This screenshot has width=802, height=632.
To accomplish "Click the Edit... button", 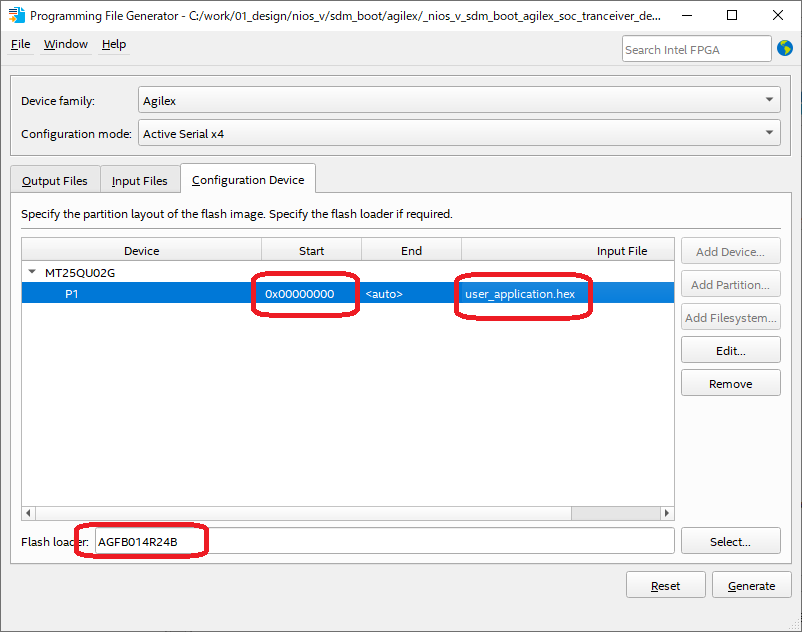I will point(730,351).
